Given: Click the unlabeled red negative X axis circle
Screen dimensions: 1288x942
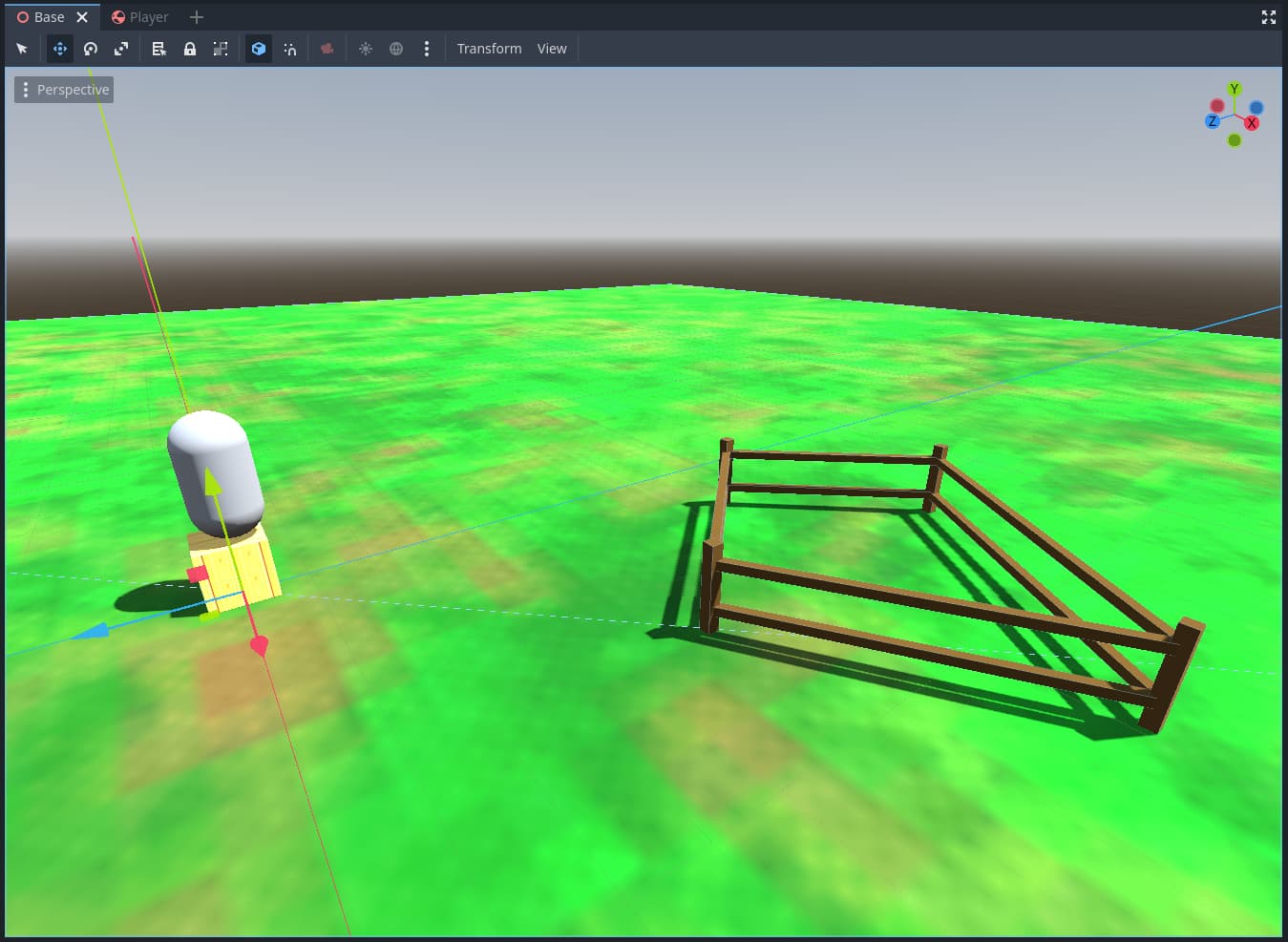Looking at the screenshot, I should coord(1217,106).
